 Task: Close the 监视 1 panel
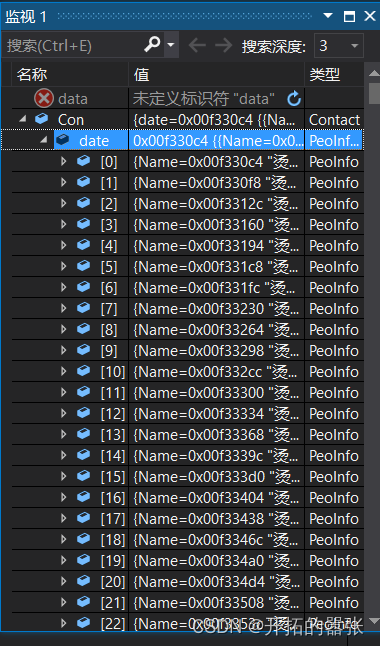pos(369,16)
